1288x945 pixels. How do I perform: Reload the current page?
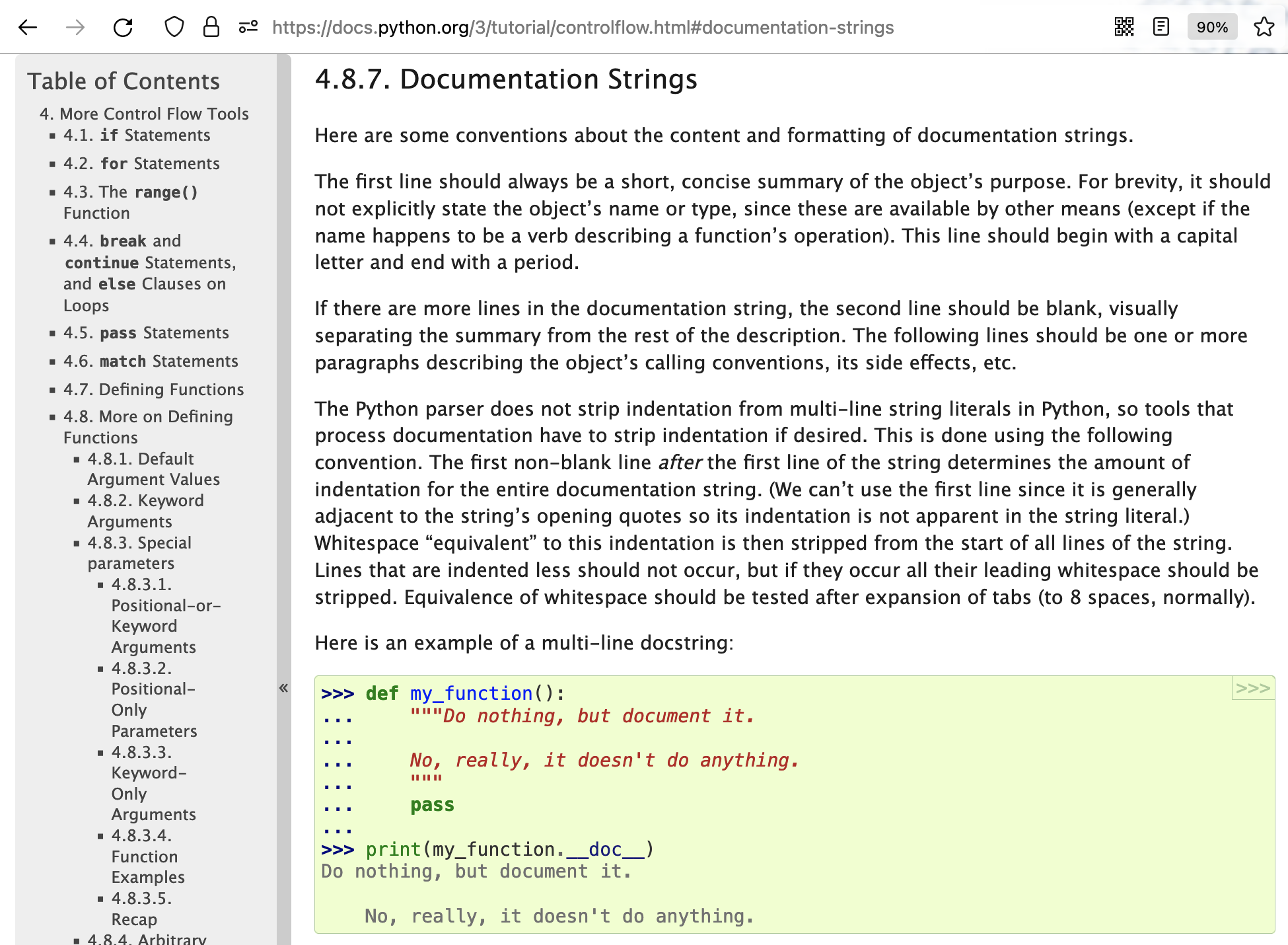pyautogui.click(x=123, y=27)
